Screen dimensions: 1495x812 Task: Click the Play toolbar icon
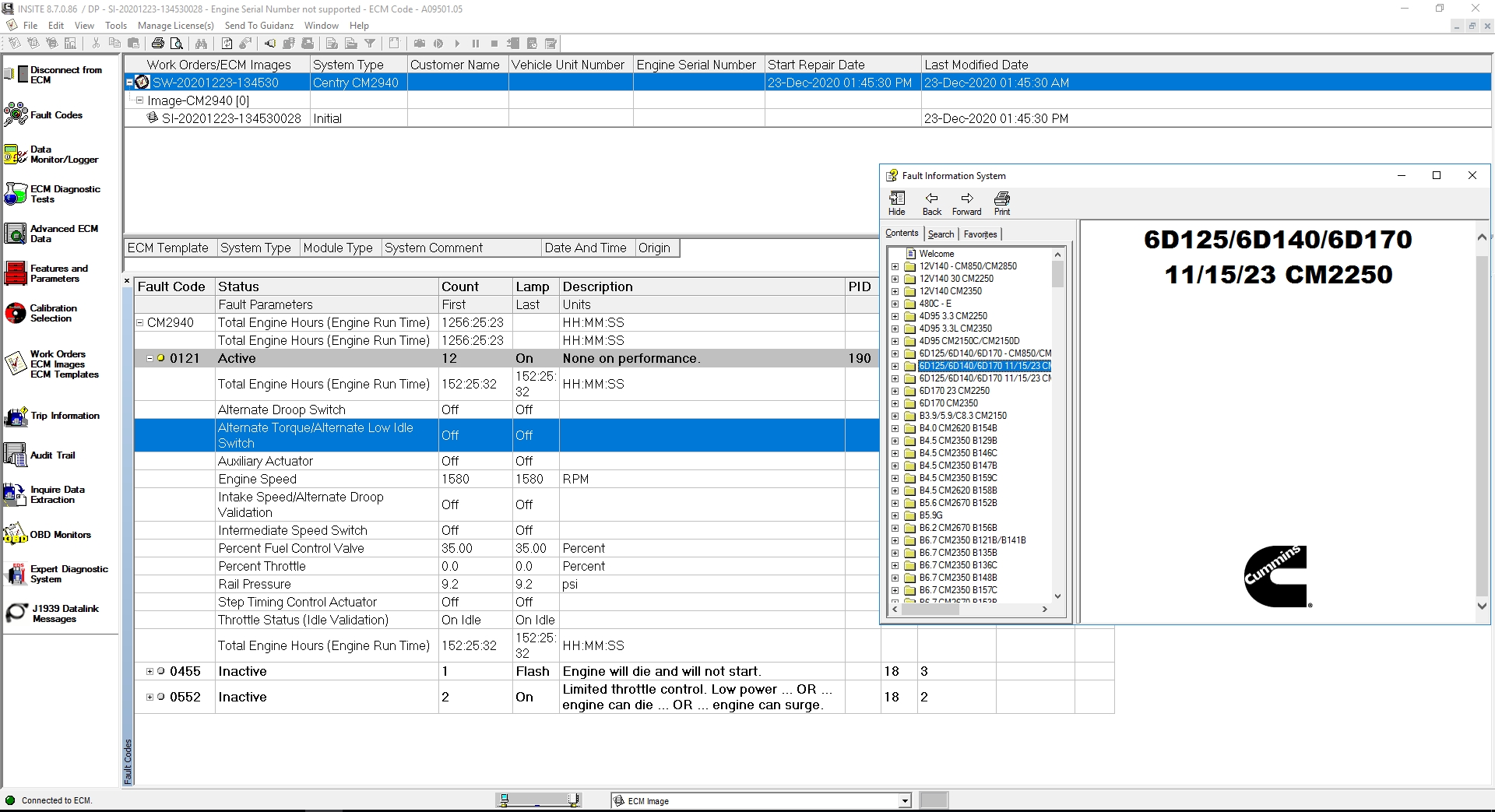(457, 44)
